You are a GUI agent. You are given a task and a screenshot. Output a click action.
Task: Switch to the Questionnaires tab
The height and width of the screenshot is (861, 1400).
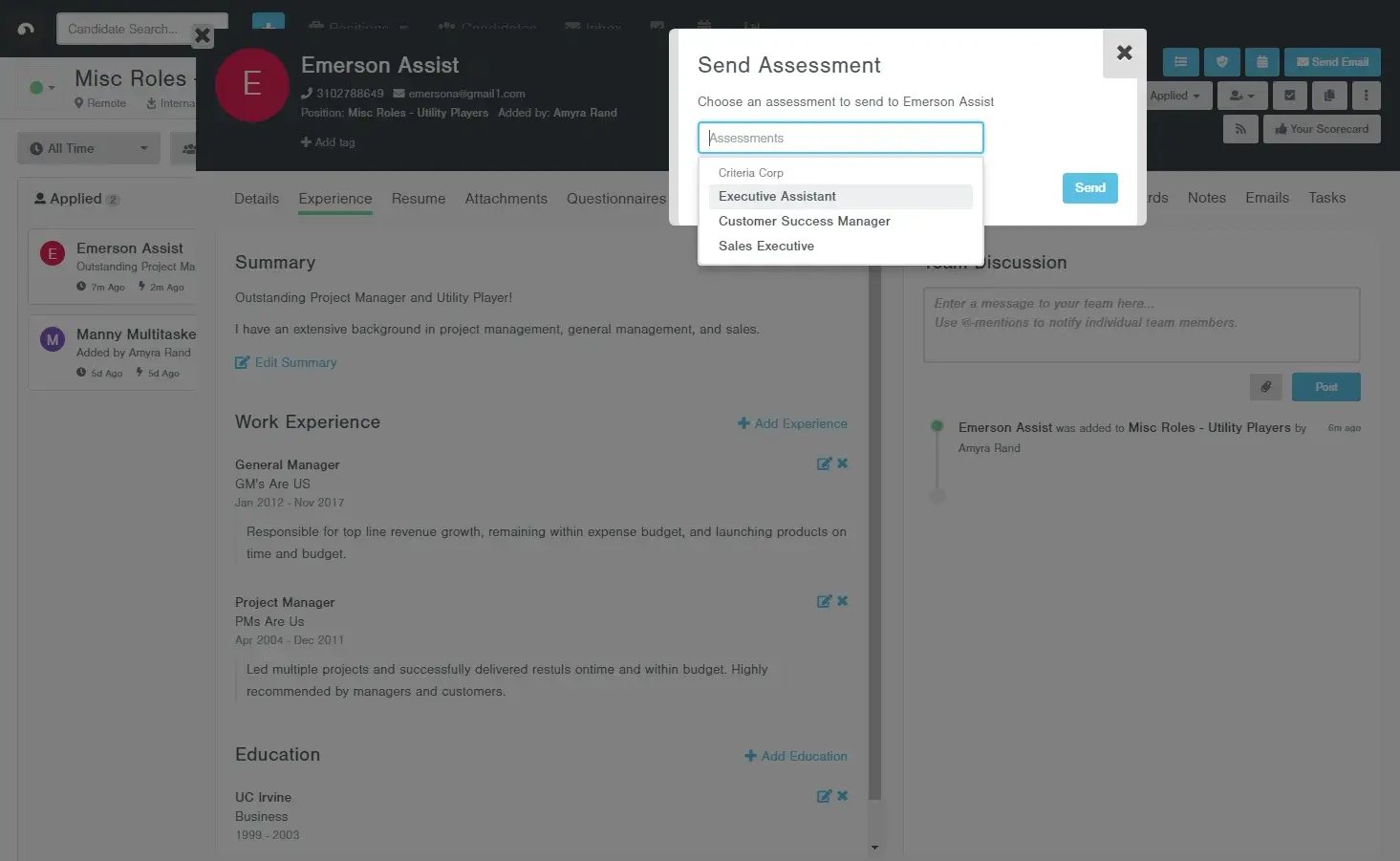click(616, 199)
